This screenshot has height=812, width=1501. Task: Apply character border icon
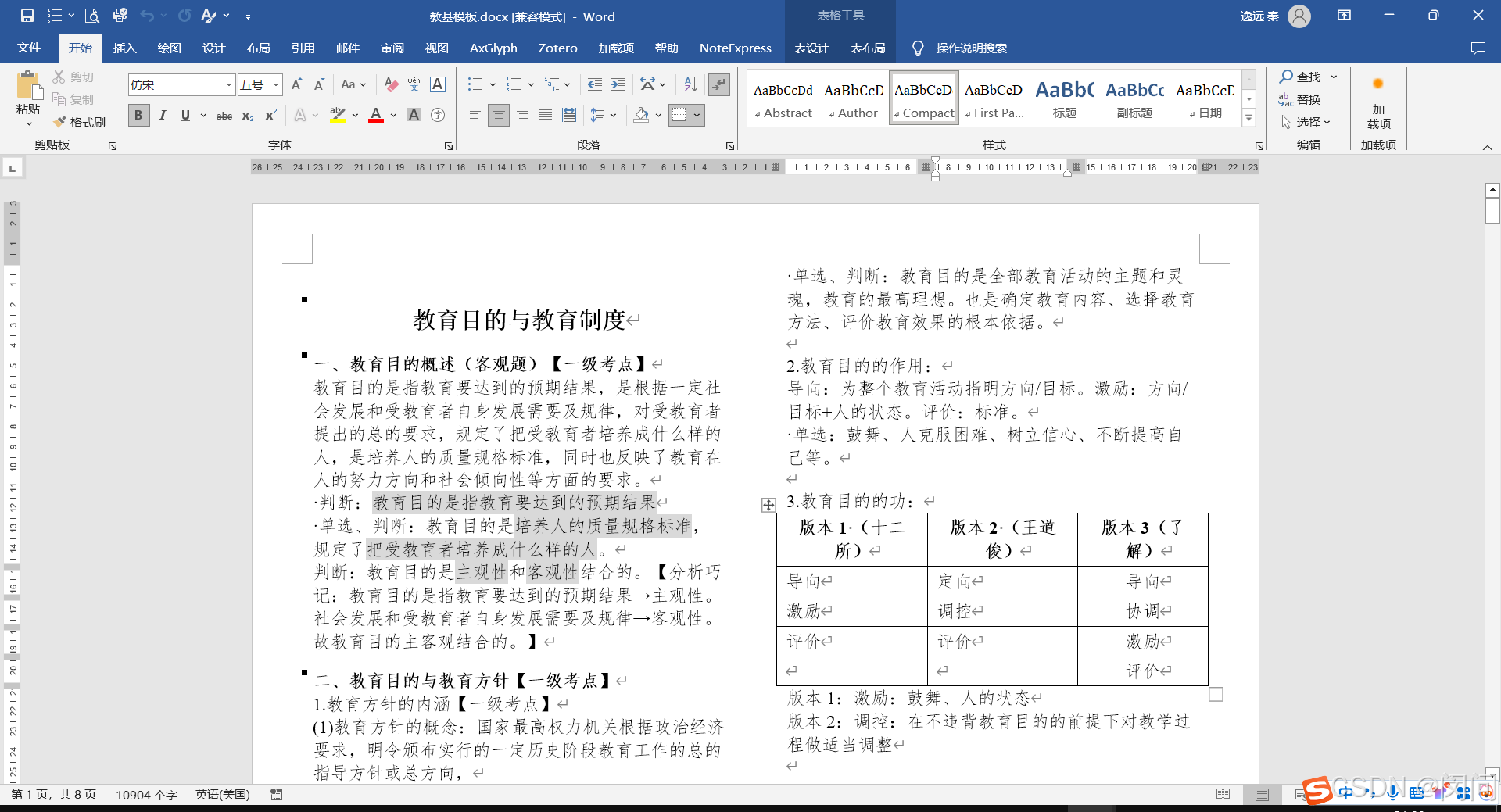tap(438, 84)
